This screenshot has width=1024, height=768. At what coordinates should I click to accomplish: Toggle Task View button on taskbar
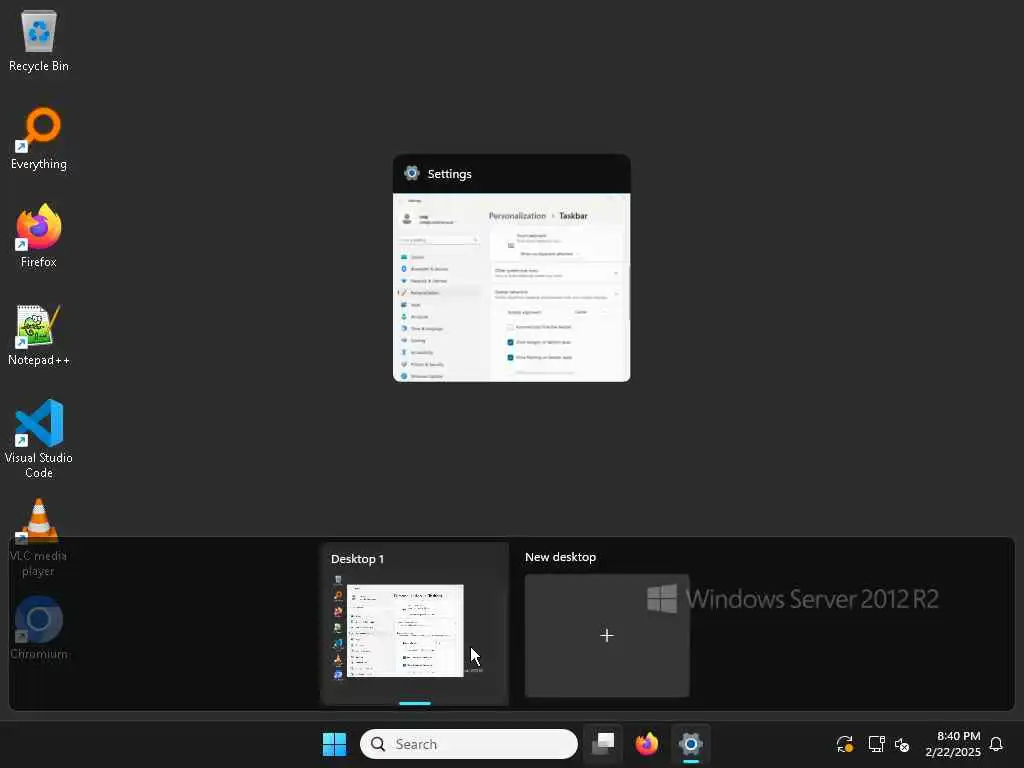pos(603,744)
